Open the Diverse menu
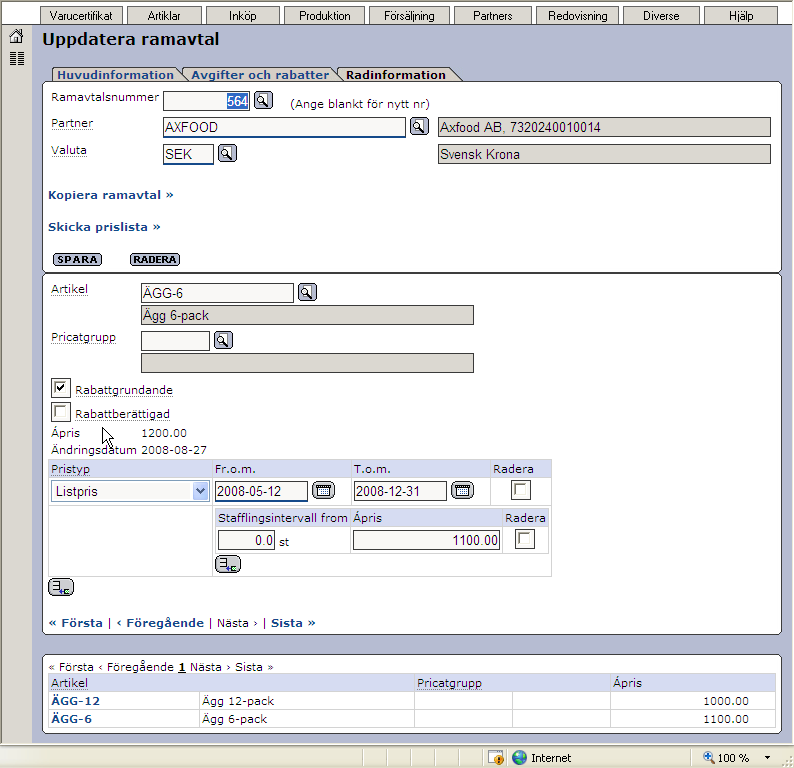 (661, 16)
